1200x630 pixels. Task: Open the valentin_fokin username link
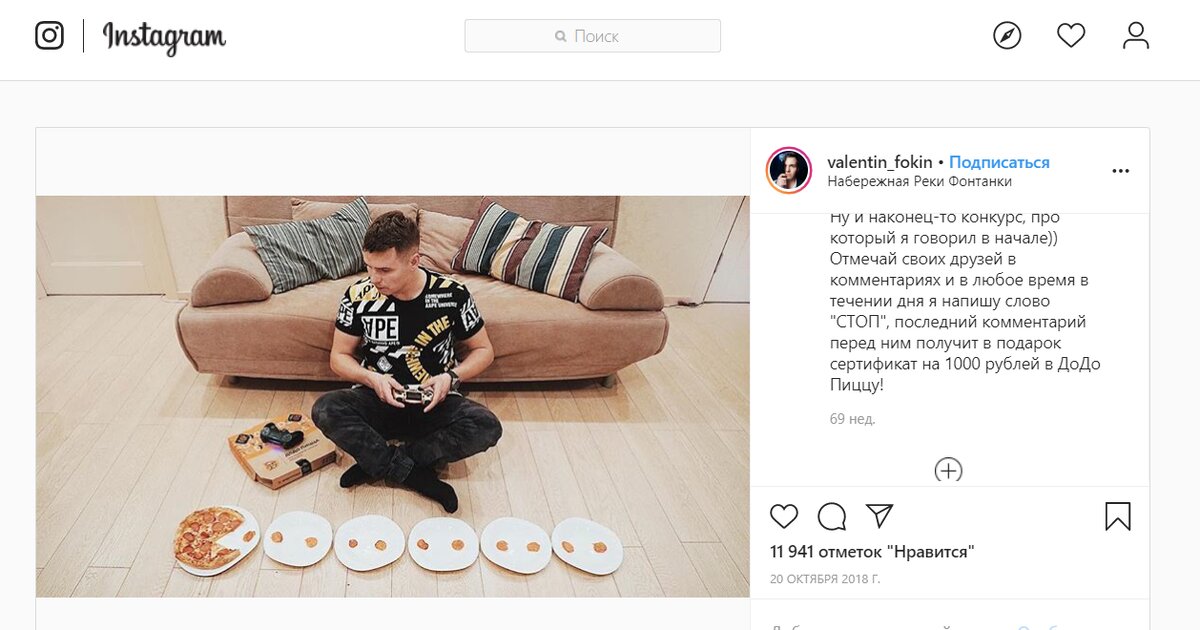[x=880, y=162]
